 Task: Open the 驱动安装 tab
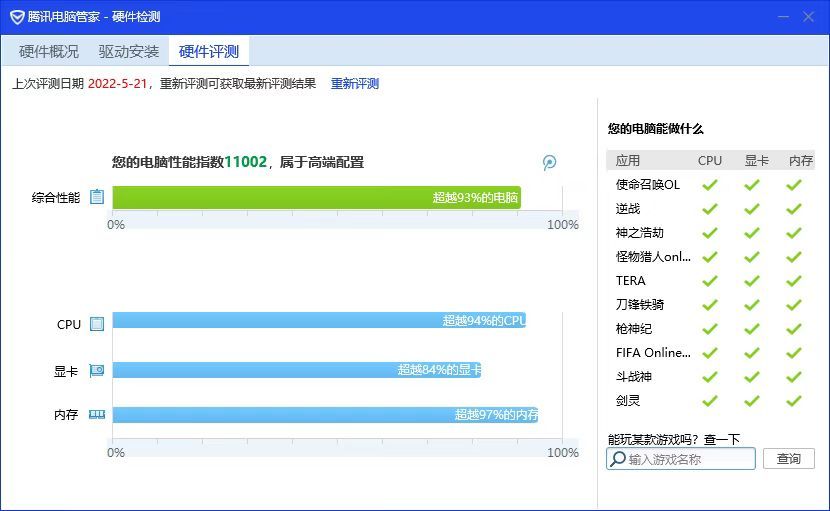(129, 51)
